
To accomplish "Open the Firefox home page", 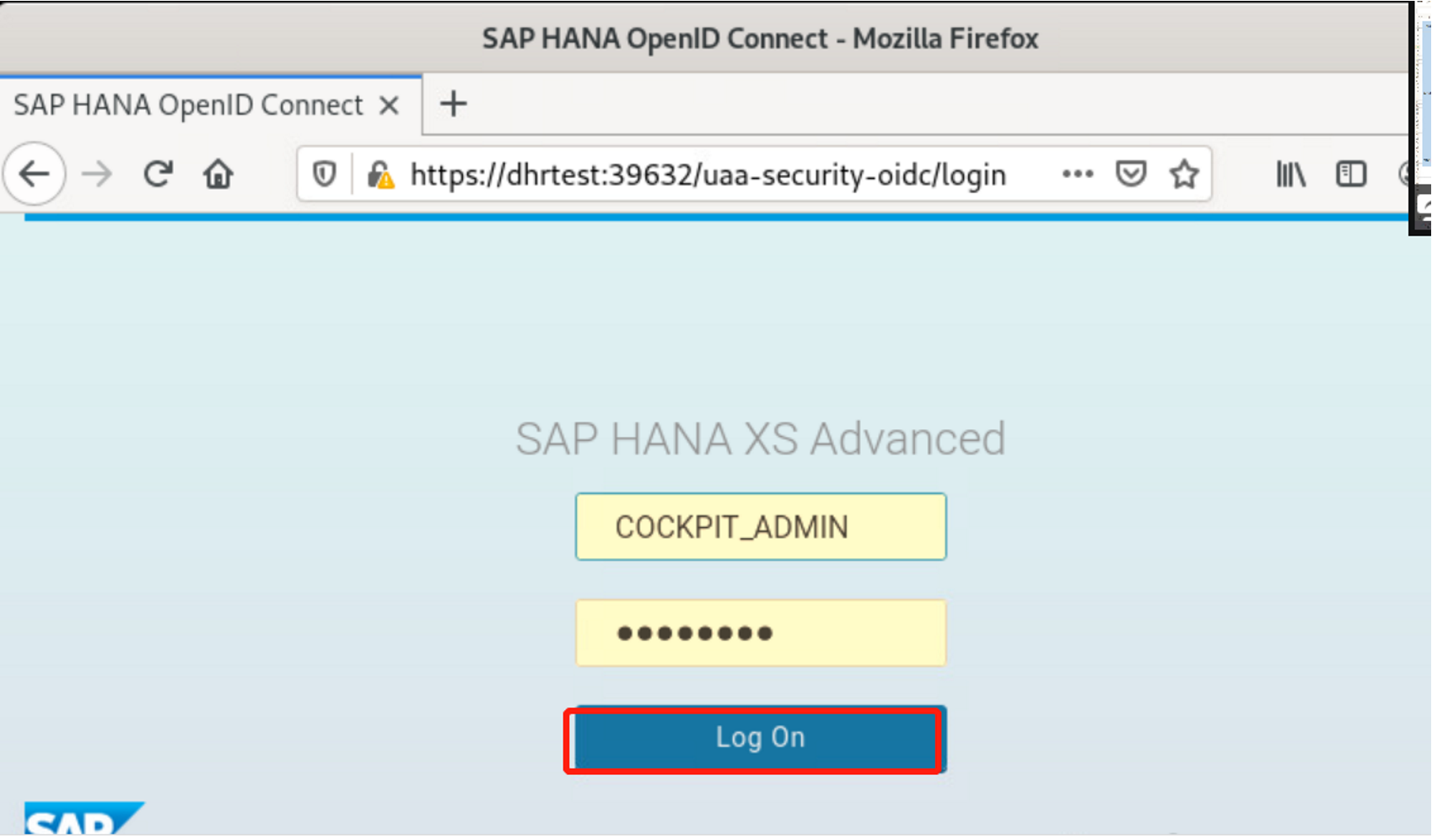I will (218, 175).
